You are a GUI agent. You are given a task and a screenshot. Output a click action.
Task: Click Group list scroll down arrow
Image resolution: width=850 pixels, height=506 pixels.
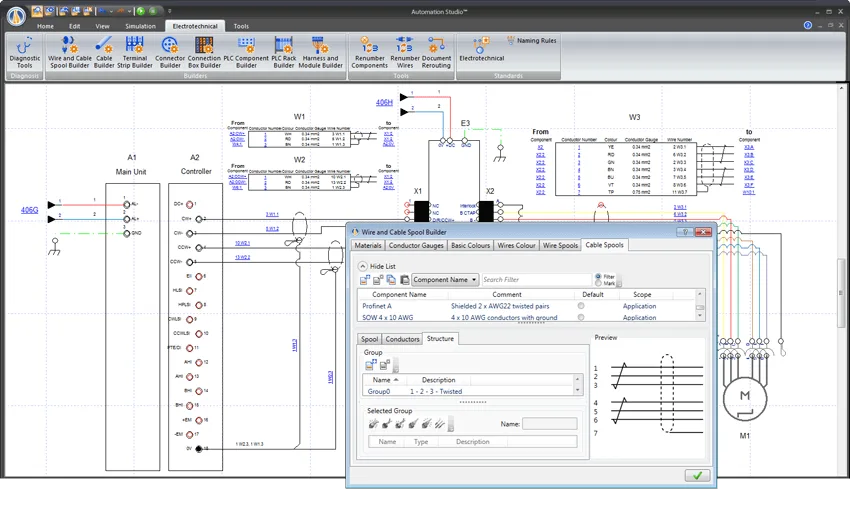click(577, 390)
